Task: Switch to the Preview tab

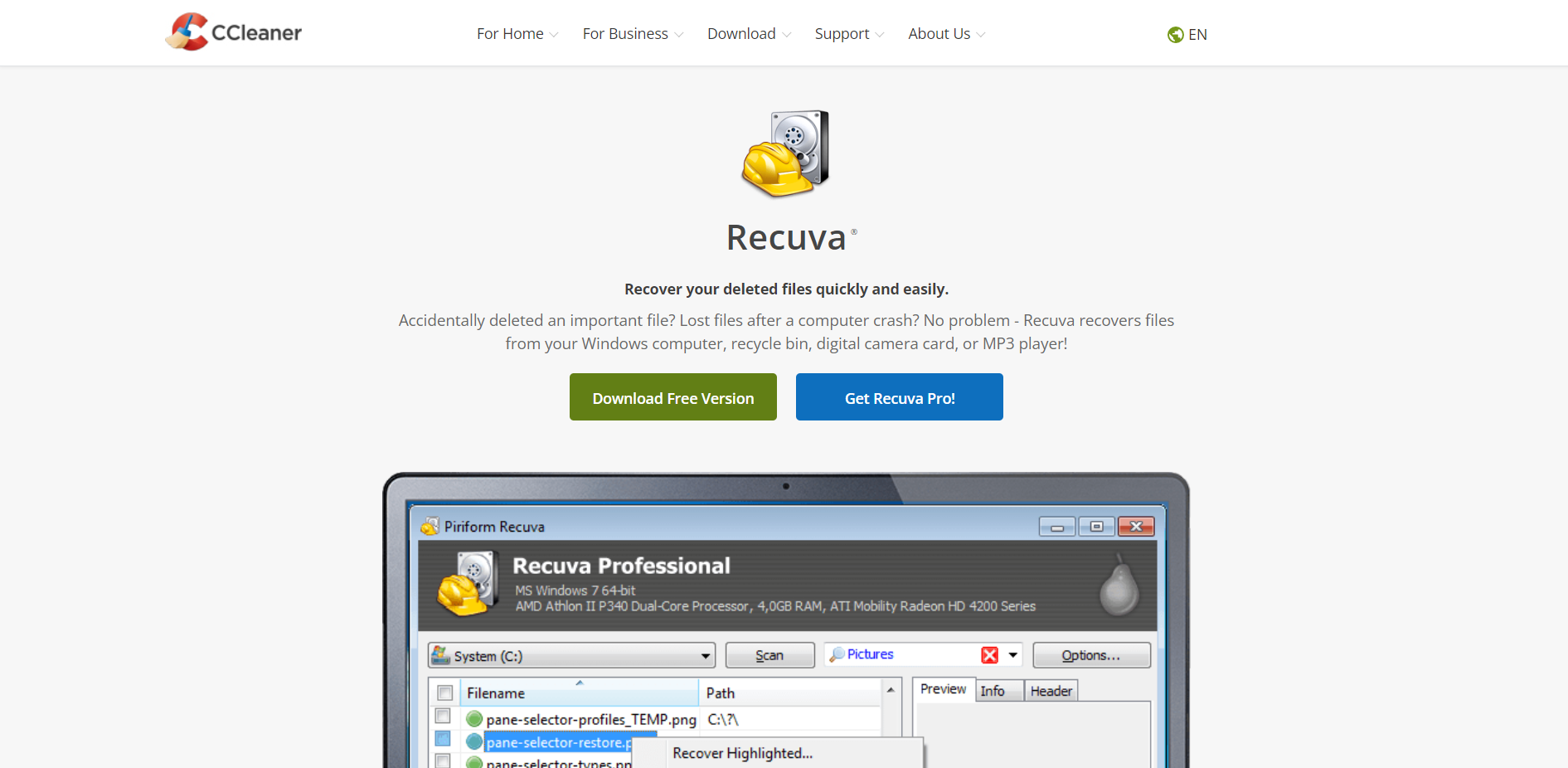Action: pyautogui.click(x=943, y=689)
